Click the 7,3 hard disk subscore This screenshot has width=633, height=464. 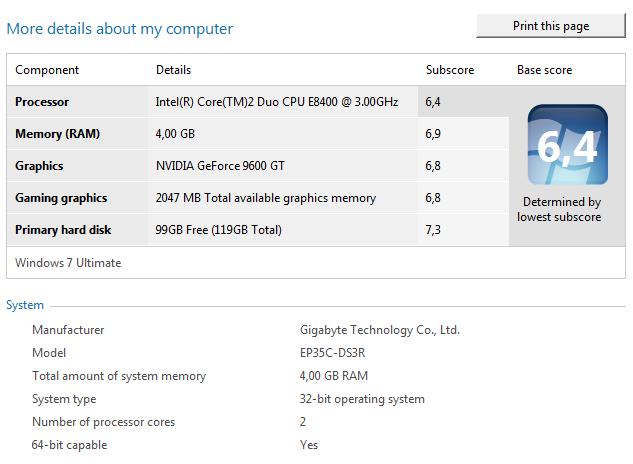433,230
